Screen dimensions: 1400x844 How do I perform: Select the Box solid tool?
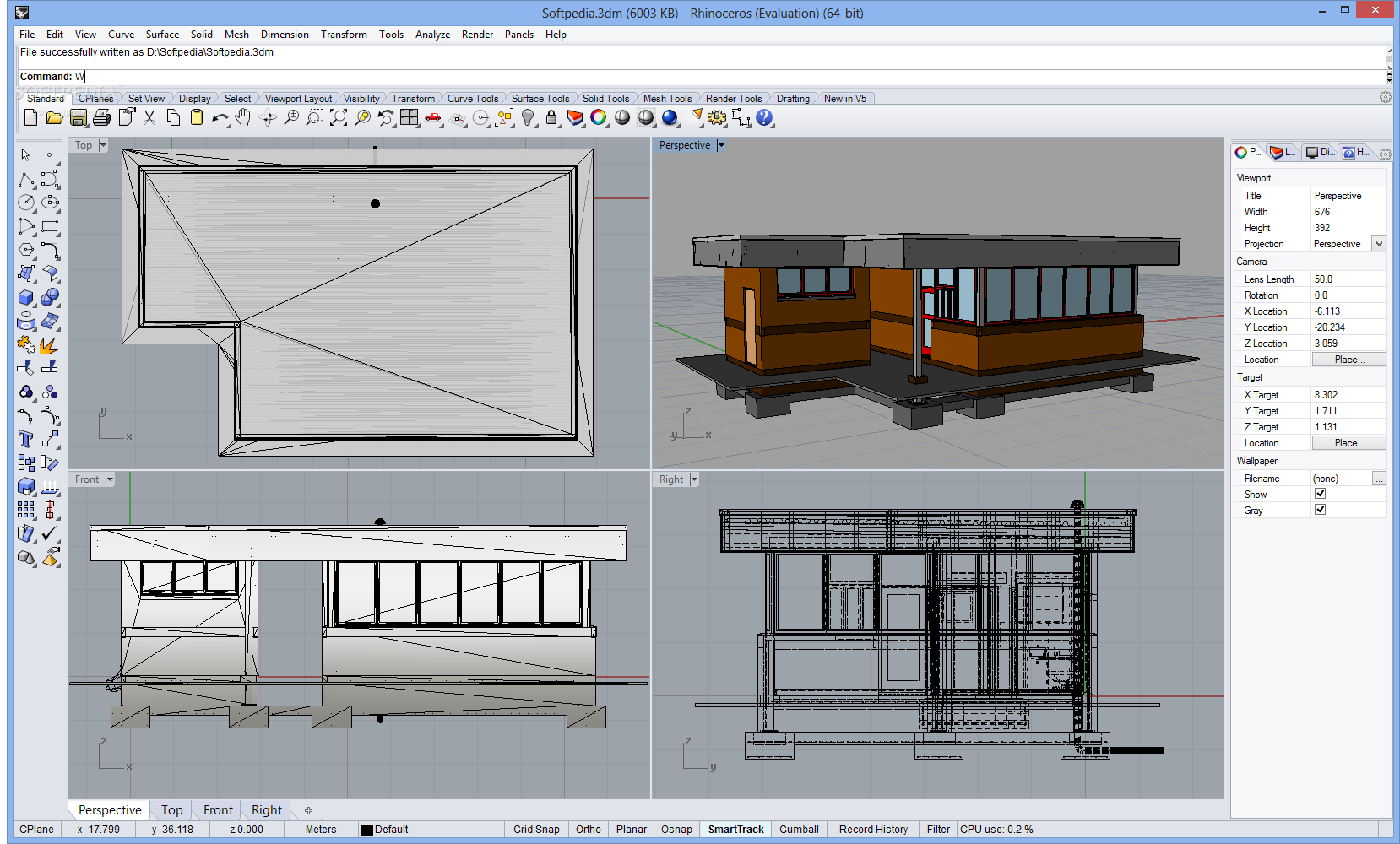tap(26, 298)
